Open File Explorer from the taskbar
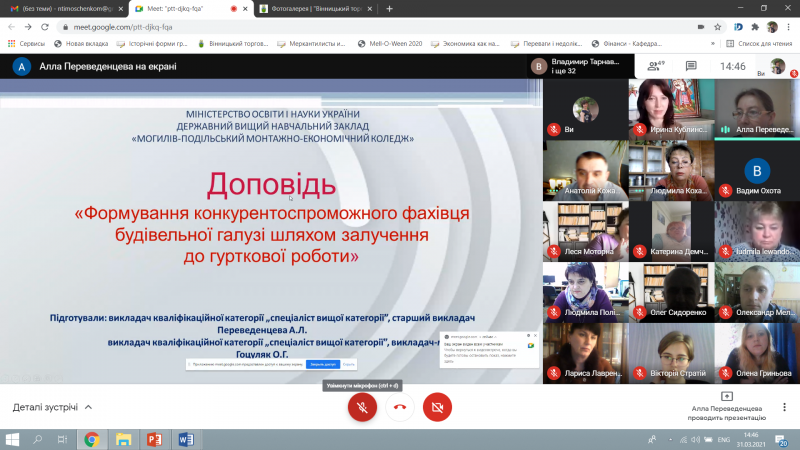 click(123, 439)
